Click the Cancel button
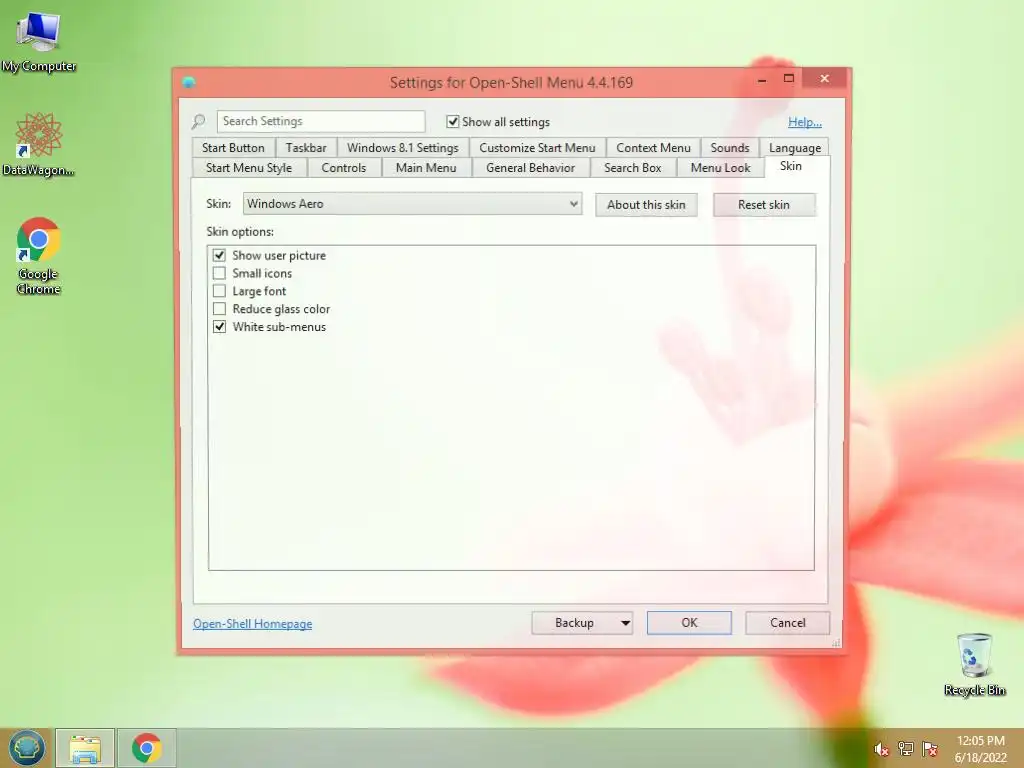The width and height of the screenshot is (1024, 768). tap(788, 623)
